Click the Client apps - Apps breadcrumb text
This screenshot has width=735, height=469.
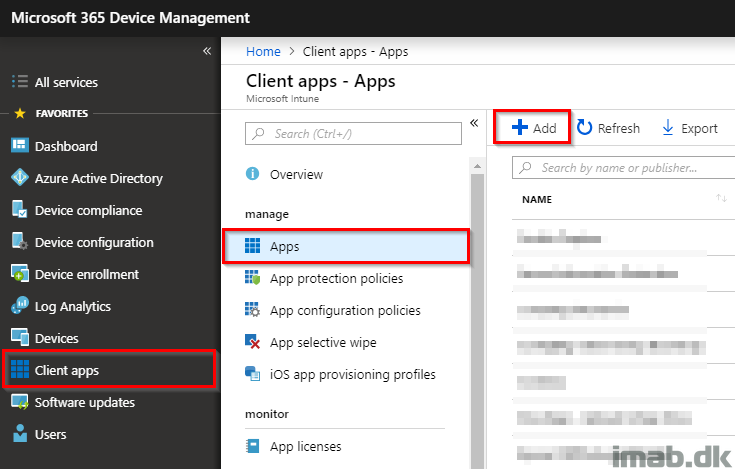355,52
